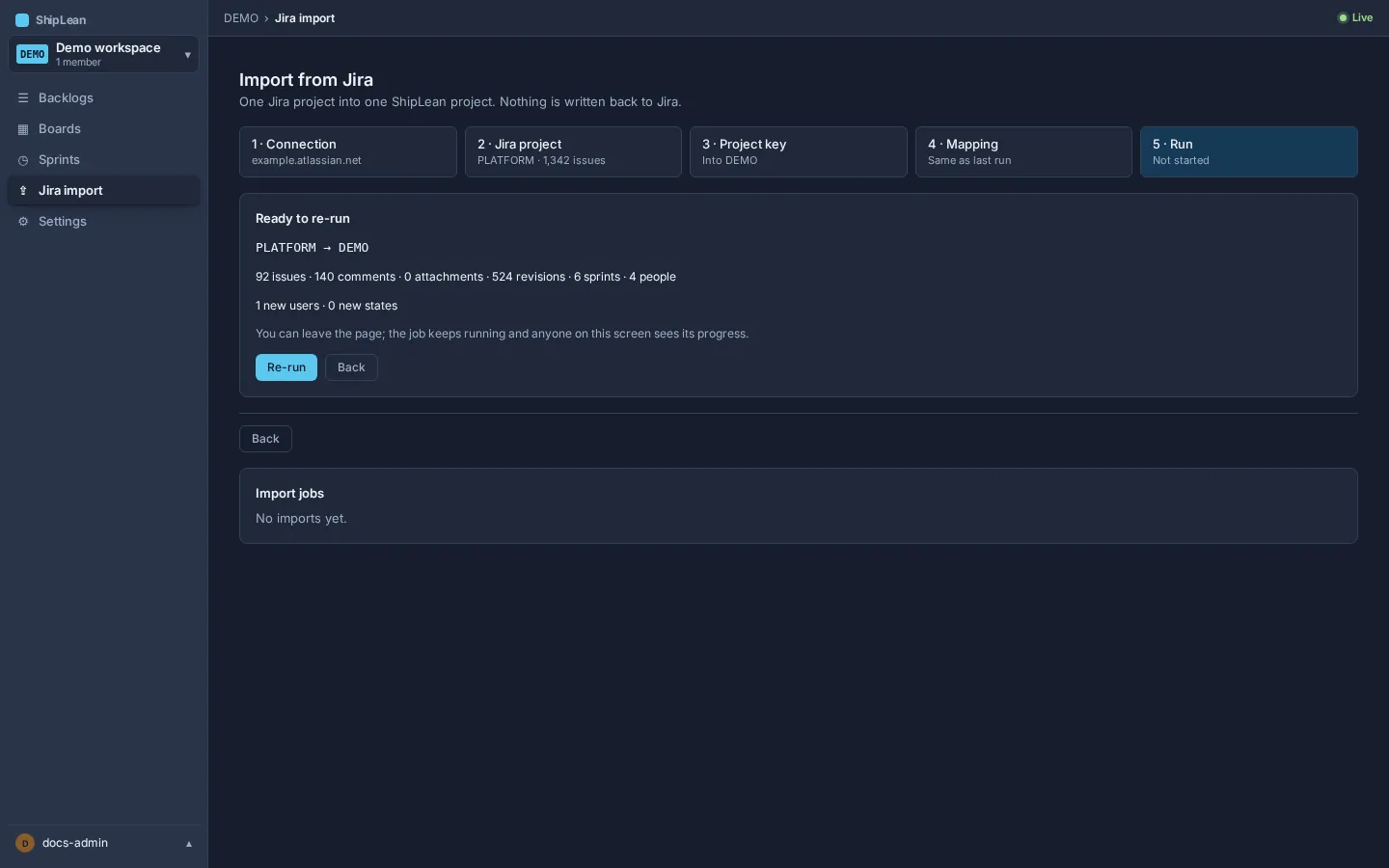Click the 'PLATFORM → DEMO' text
This screenshot has height=868, width=1389.
point(313,248)
